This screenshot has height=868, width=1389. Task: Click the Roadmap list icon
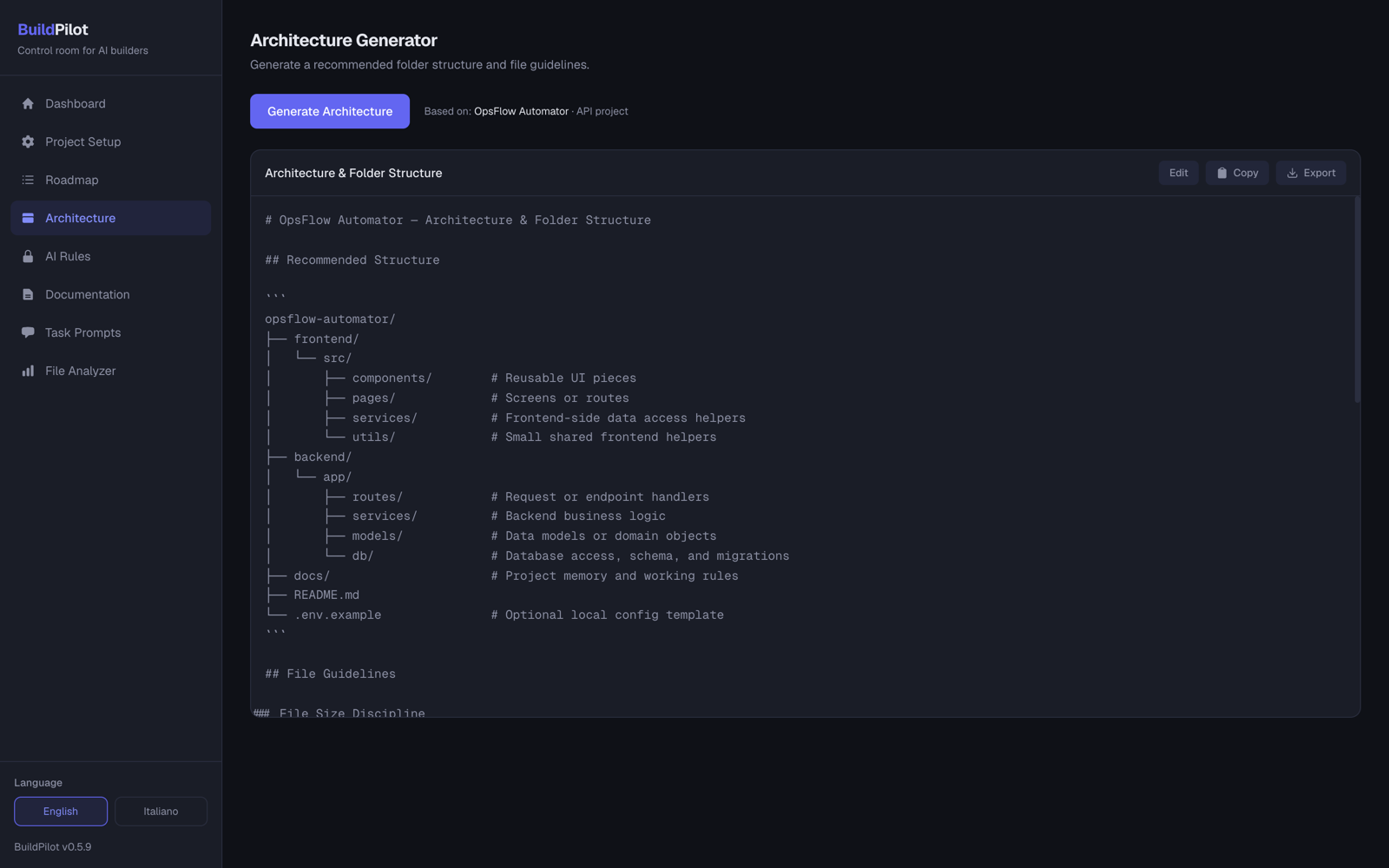pyautogui.click(x=28, y=180)
